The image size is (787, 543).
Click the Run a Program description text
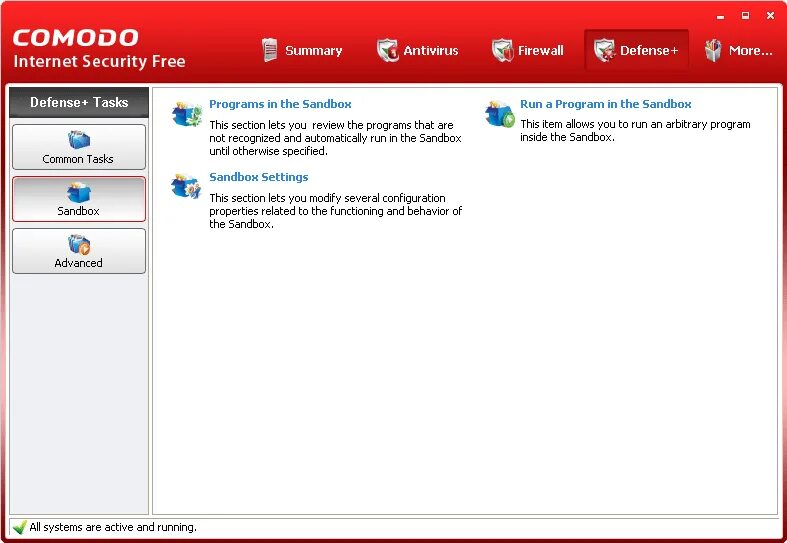[x=635, y=130]
